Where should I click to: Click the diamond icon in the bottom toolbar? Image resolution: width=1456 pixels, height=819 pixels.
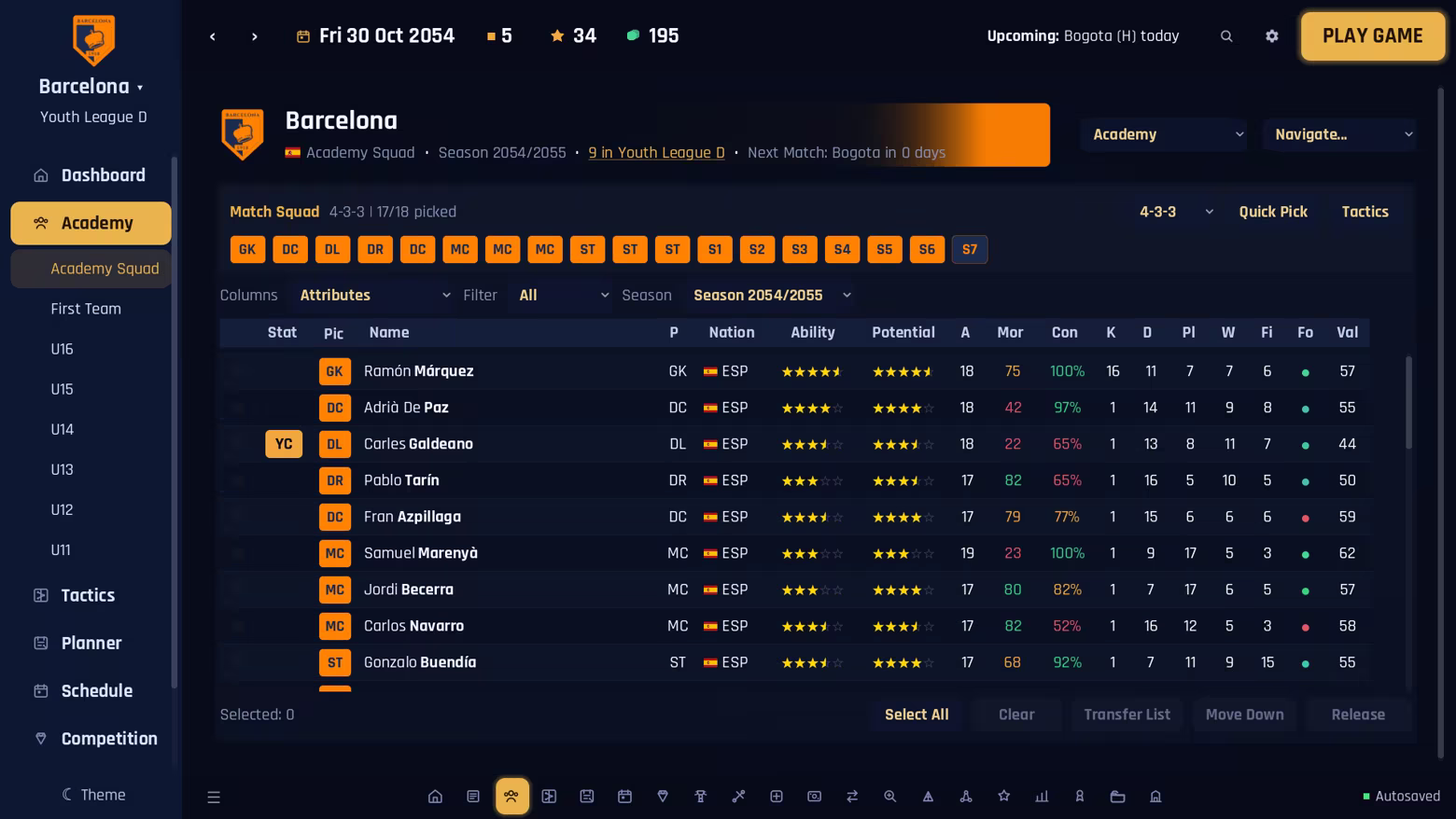tap(663, 797)
